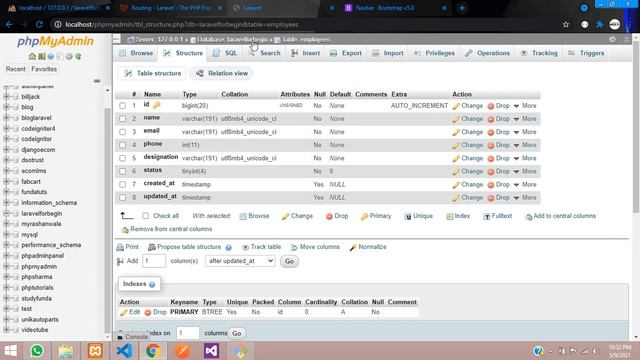
Task: Tick the checkbox for phone column
Action: (x=122, y=145)
